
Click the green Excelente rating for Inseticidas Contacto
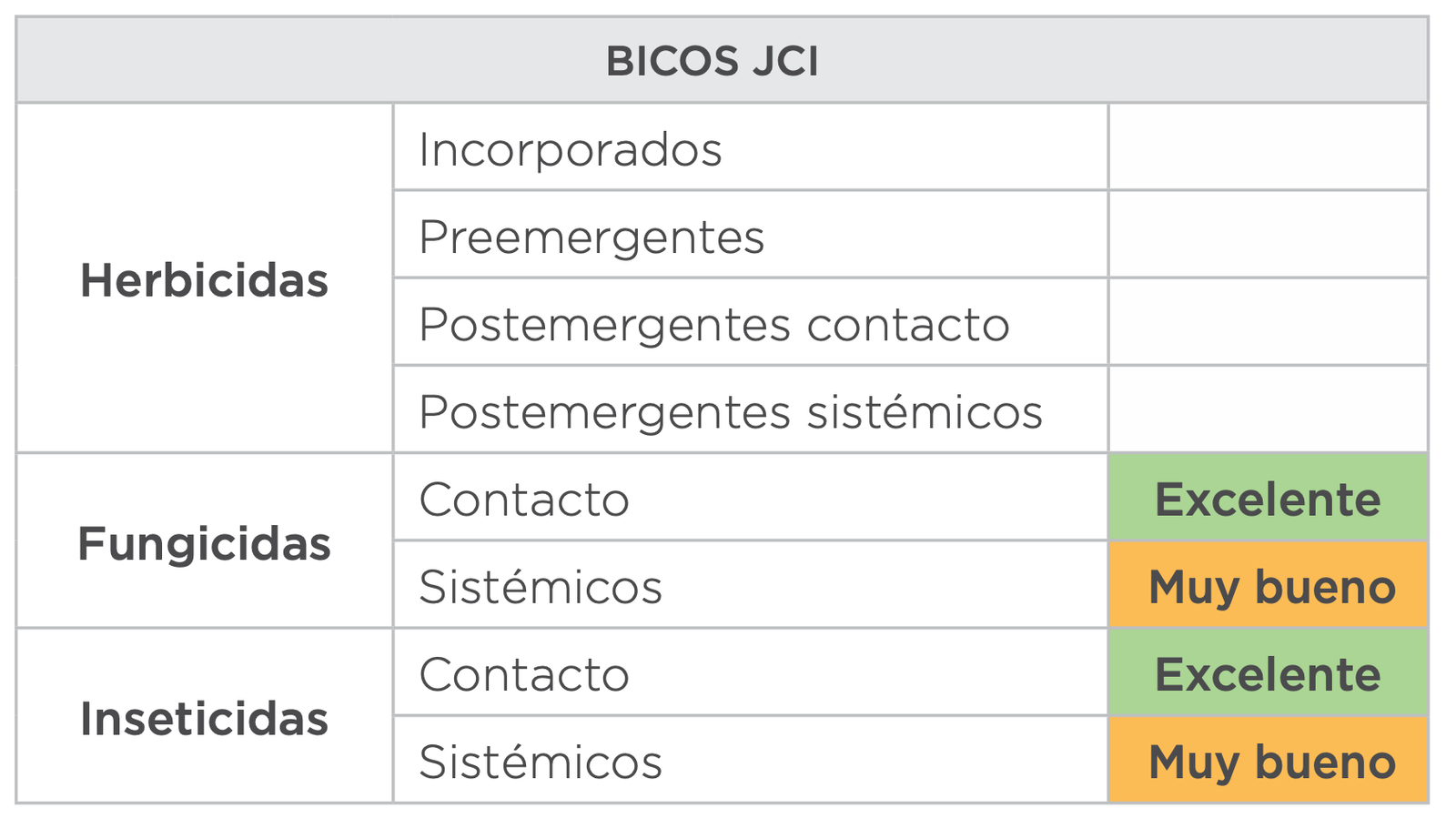[1268, 674]
